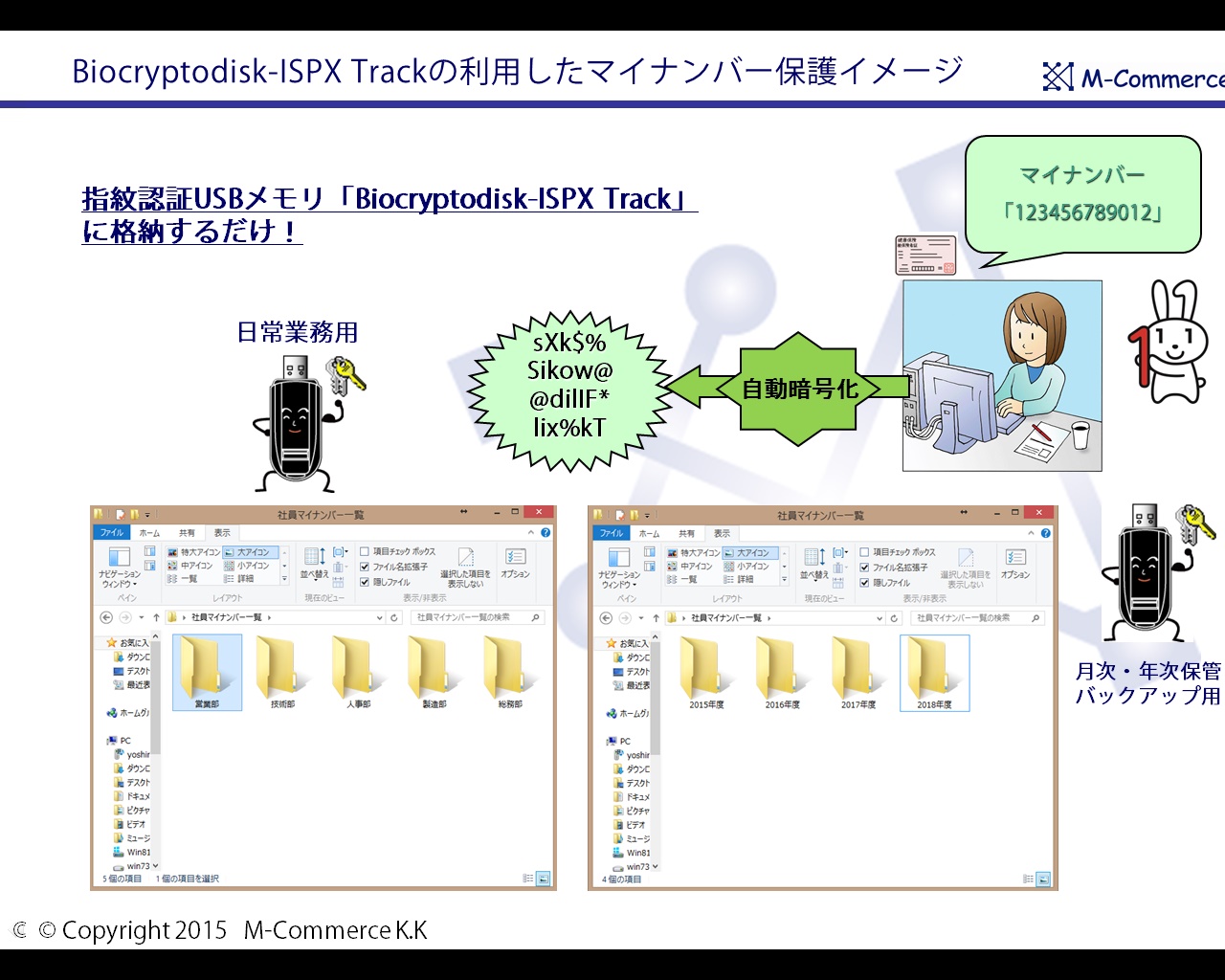1225x980 pixels.
Task: Select Win81 drive in 営業部 window navigation pane
Action: [x=132, y=852]
